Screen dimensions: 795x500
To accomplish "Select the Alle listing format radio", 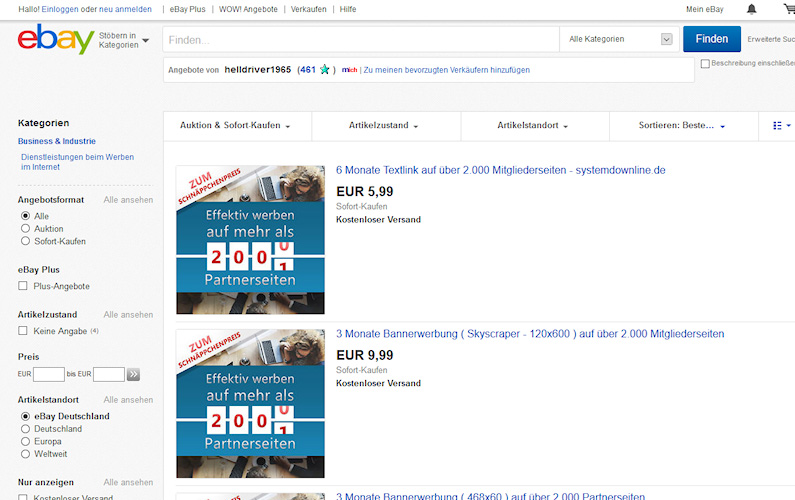I will 25,216.
